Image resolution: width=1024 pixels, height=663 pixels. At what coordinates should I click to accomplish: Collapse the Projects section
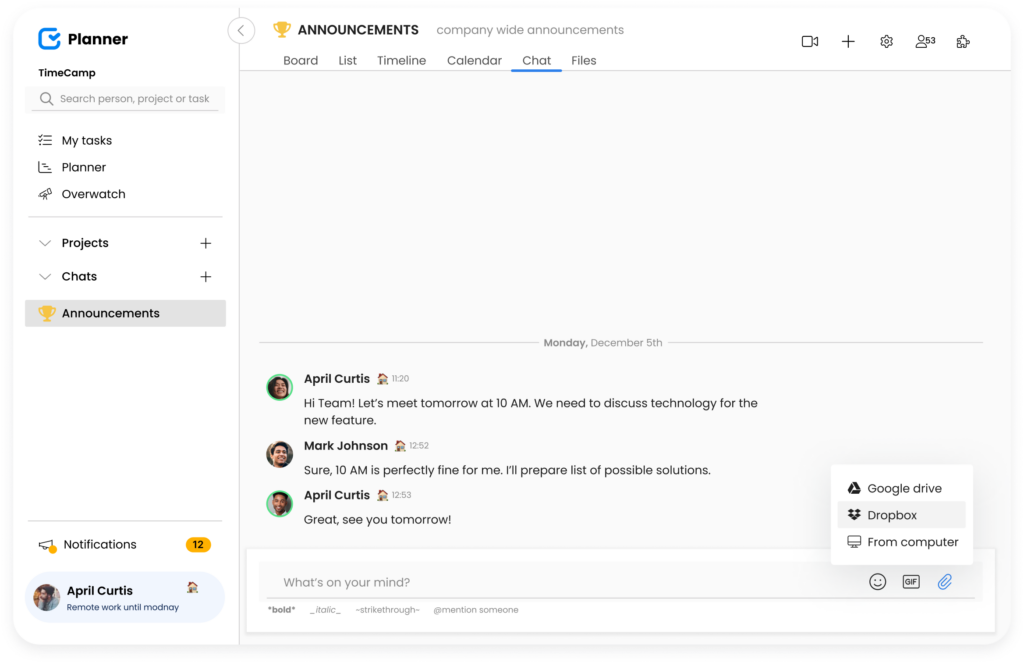pyautogui.click(x=44, y=243)
